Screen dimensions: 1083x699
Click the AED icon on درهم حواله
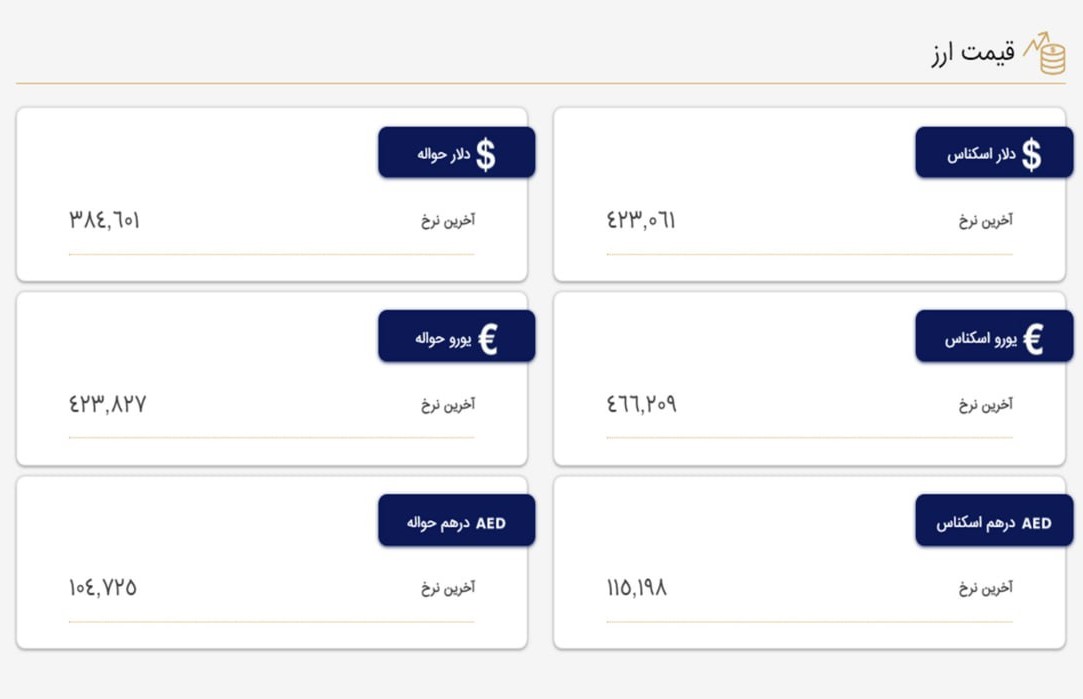click(490, 524)
